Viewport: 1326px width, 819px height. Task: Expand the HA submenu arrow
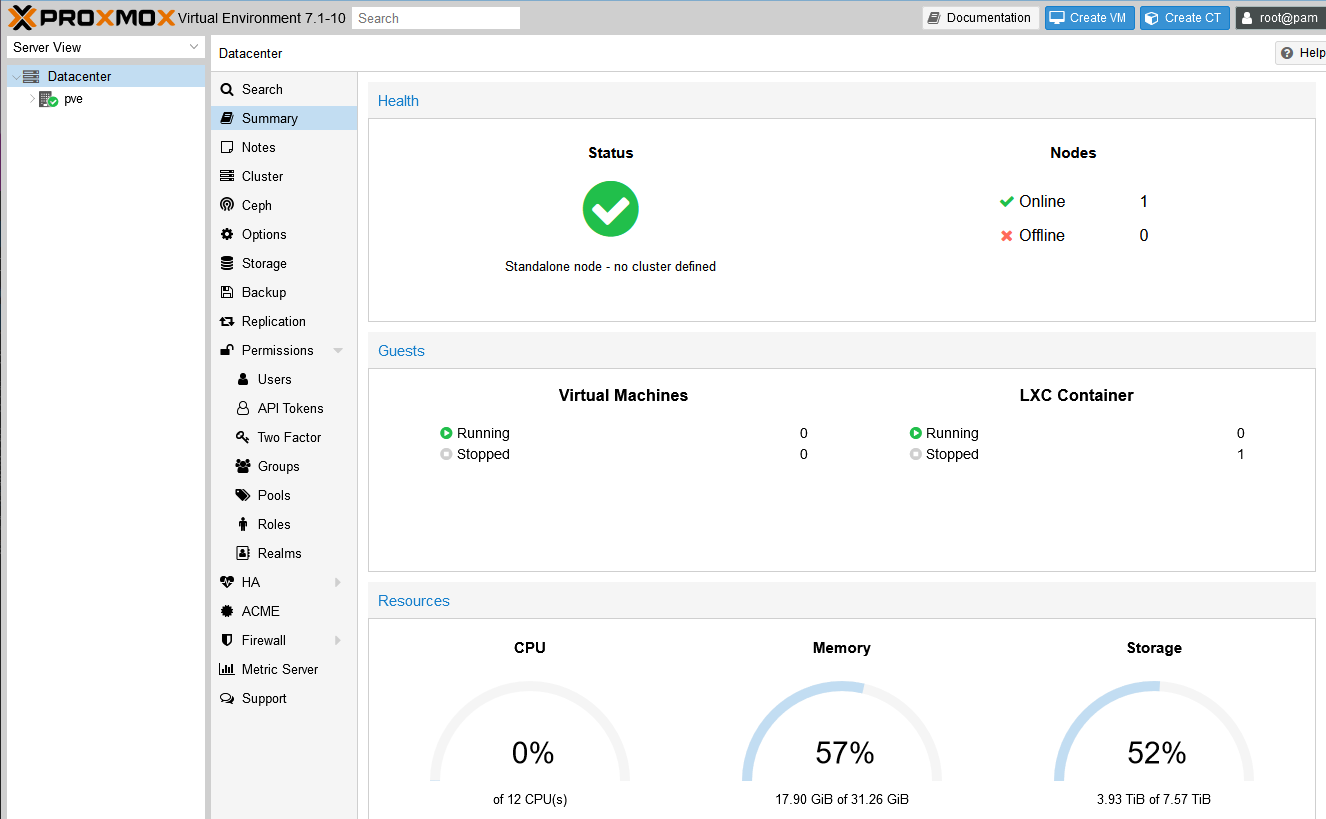click(337, 582)
